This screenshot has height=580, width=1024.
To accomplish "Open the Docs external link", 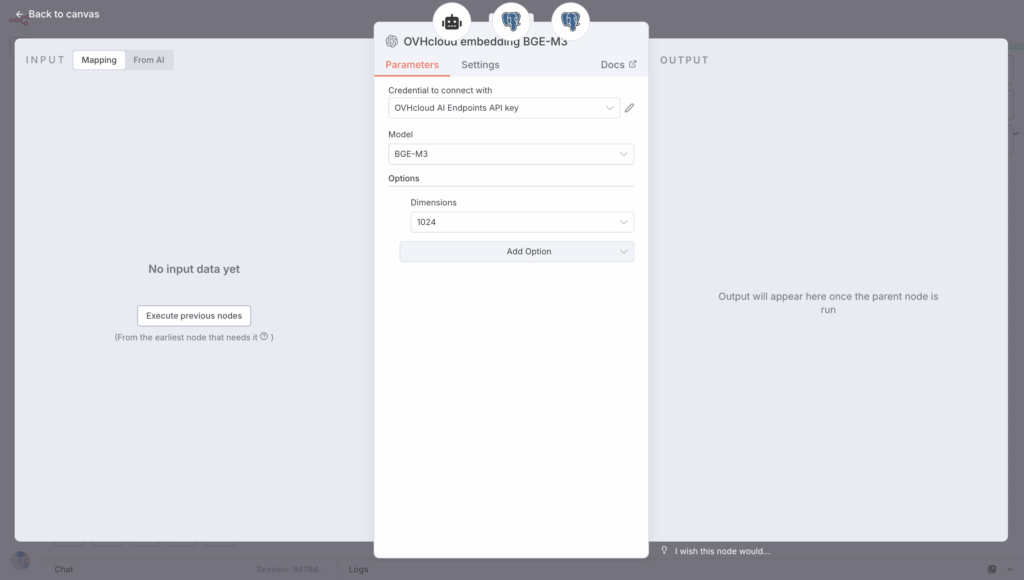I will [x=618, y=65].
